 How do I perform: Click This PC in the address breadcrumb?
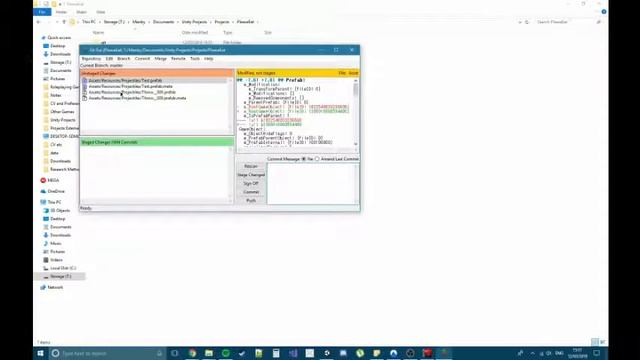89,22
